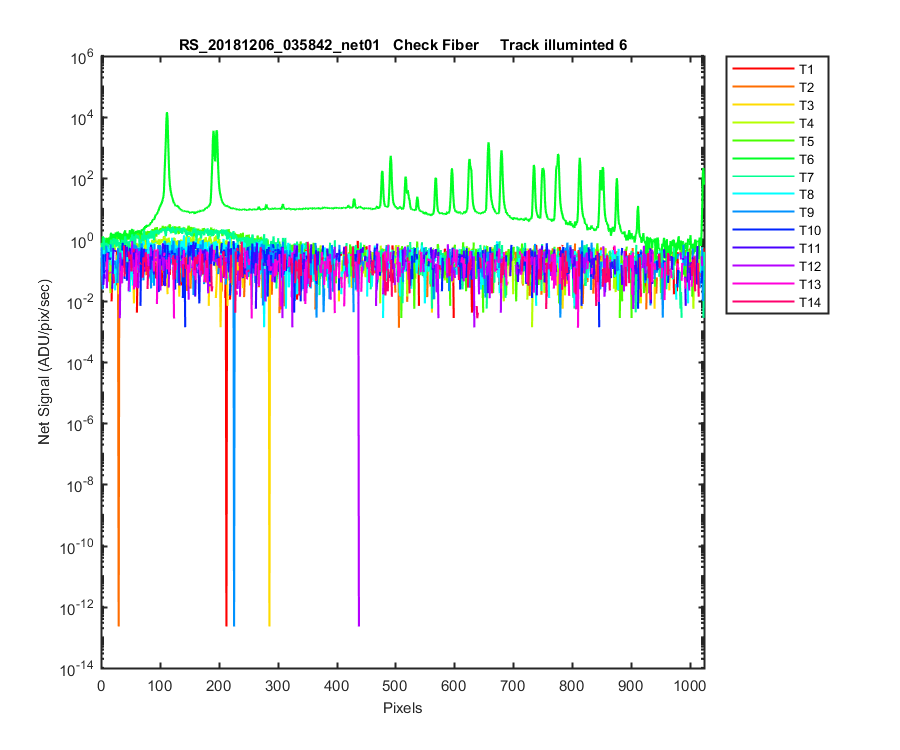Click the 'Check Fiber' text in the title
Viewport: 900px width, 750px height.
(436, 45)
